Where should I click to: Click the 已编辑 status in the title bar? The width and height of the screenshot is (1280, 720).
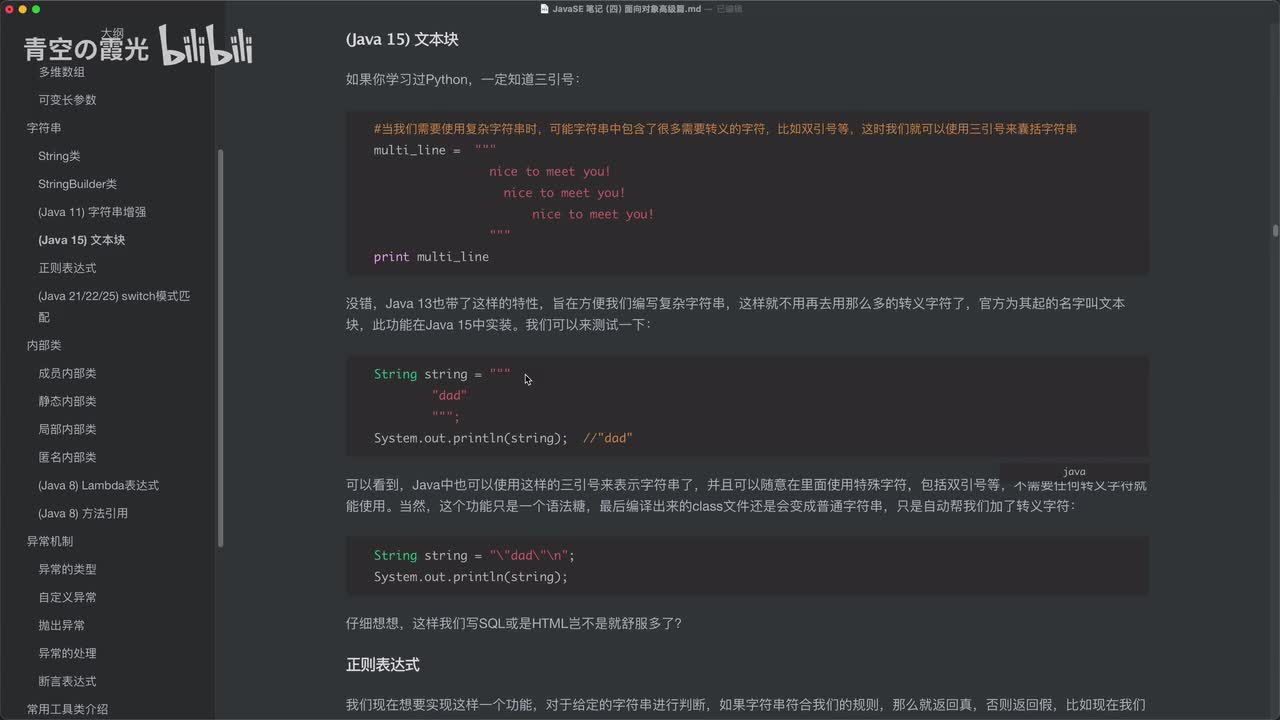pyautogui.click(x=729, y=8)
